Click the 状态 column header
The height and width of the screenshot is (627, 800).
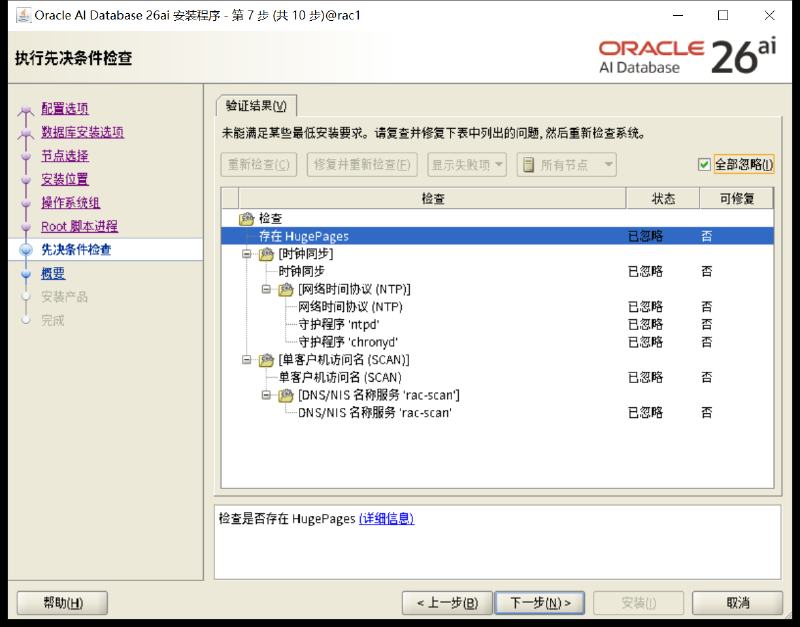[x=663, y=198]
